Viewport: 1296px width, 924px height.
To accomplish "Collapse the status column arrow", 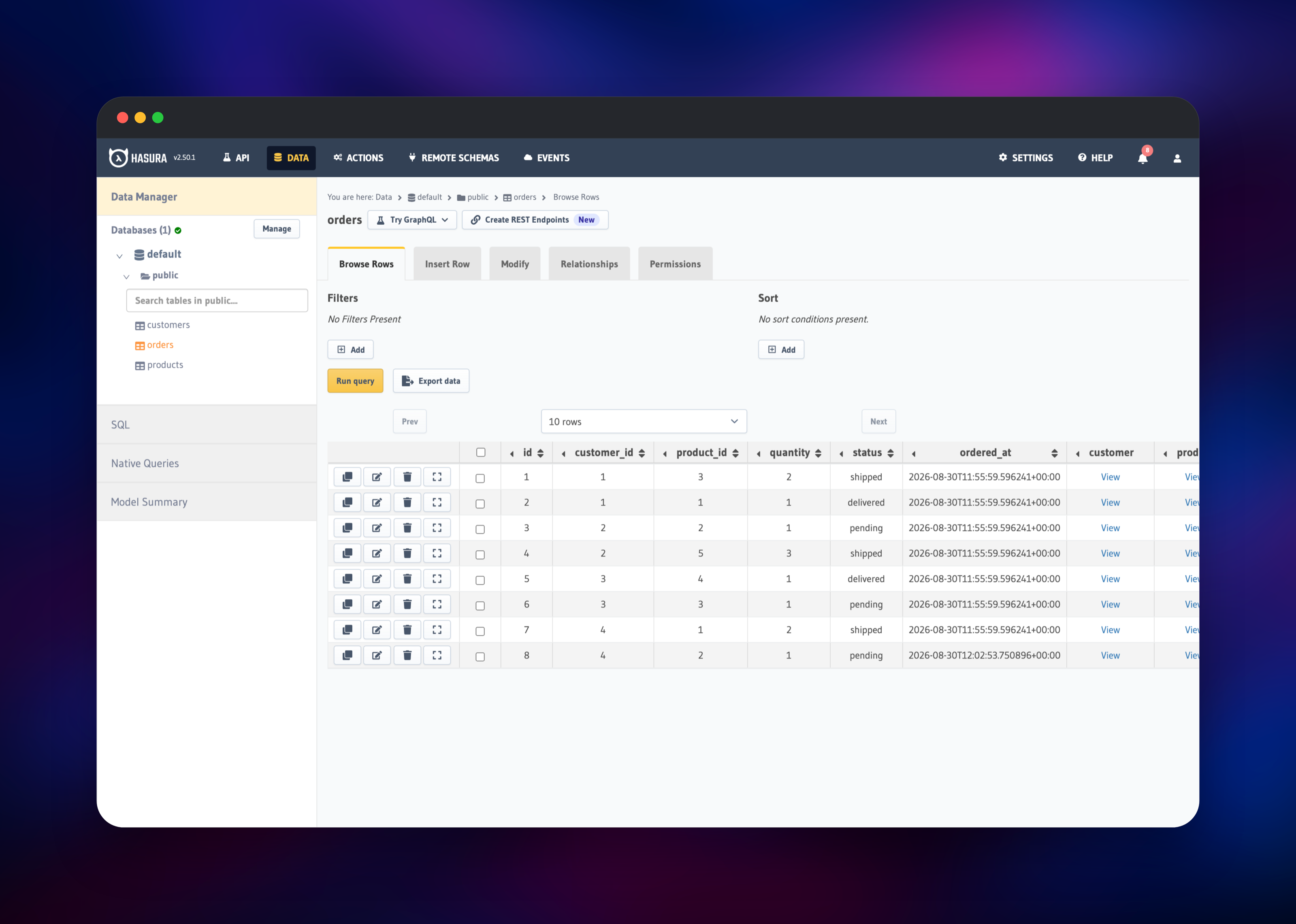I will 842,453.
